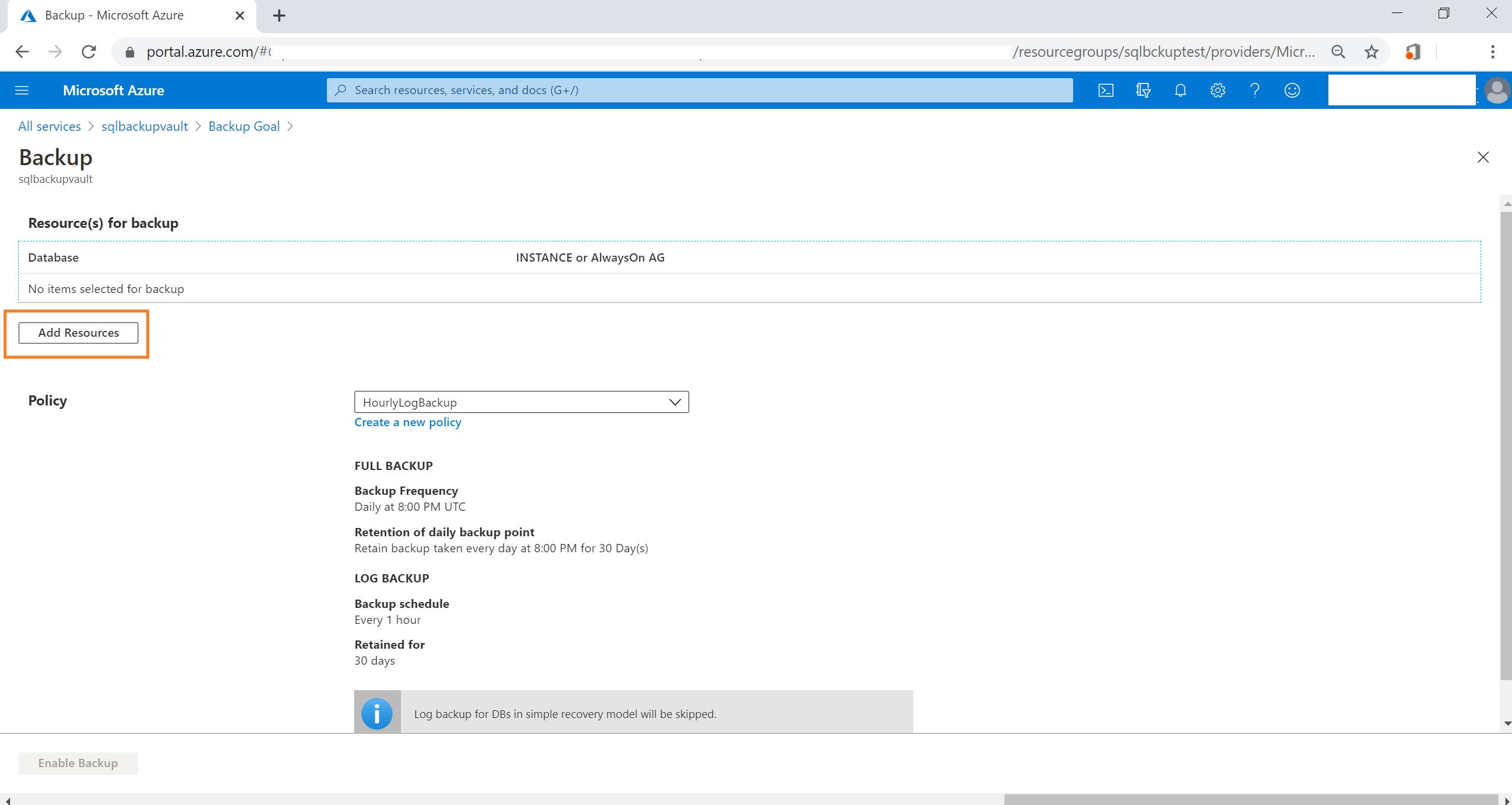Click the Azure portal home icon
The height and width of the screenshot is (805, 1512).
click(x=113, y=90)
